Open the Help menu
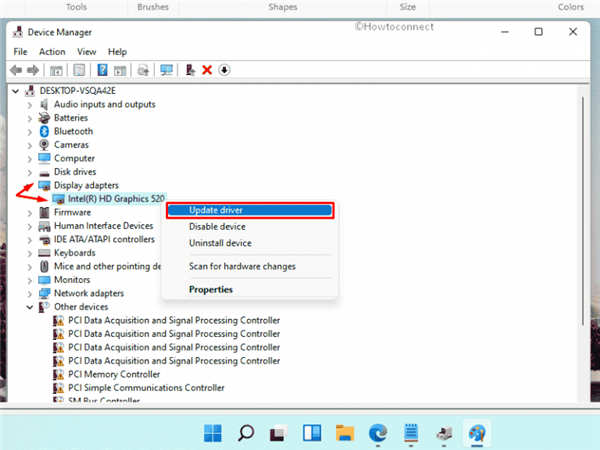 [x=117, y=52]
